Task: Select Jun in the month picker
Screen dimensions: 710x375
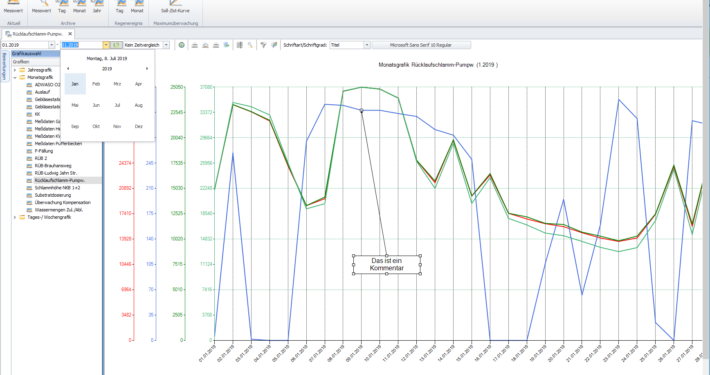Action: (96, 105)
